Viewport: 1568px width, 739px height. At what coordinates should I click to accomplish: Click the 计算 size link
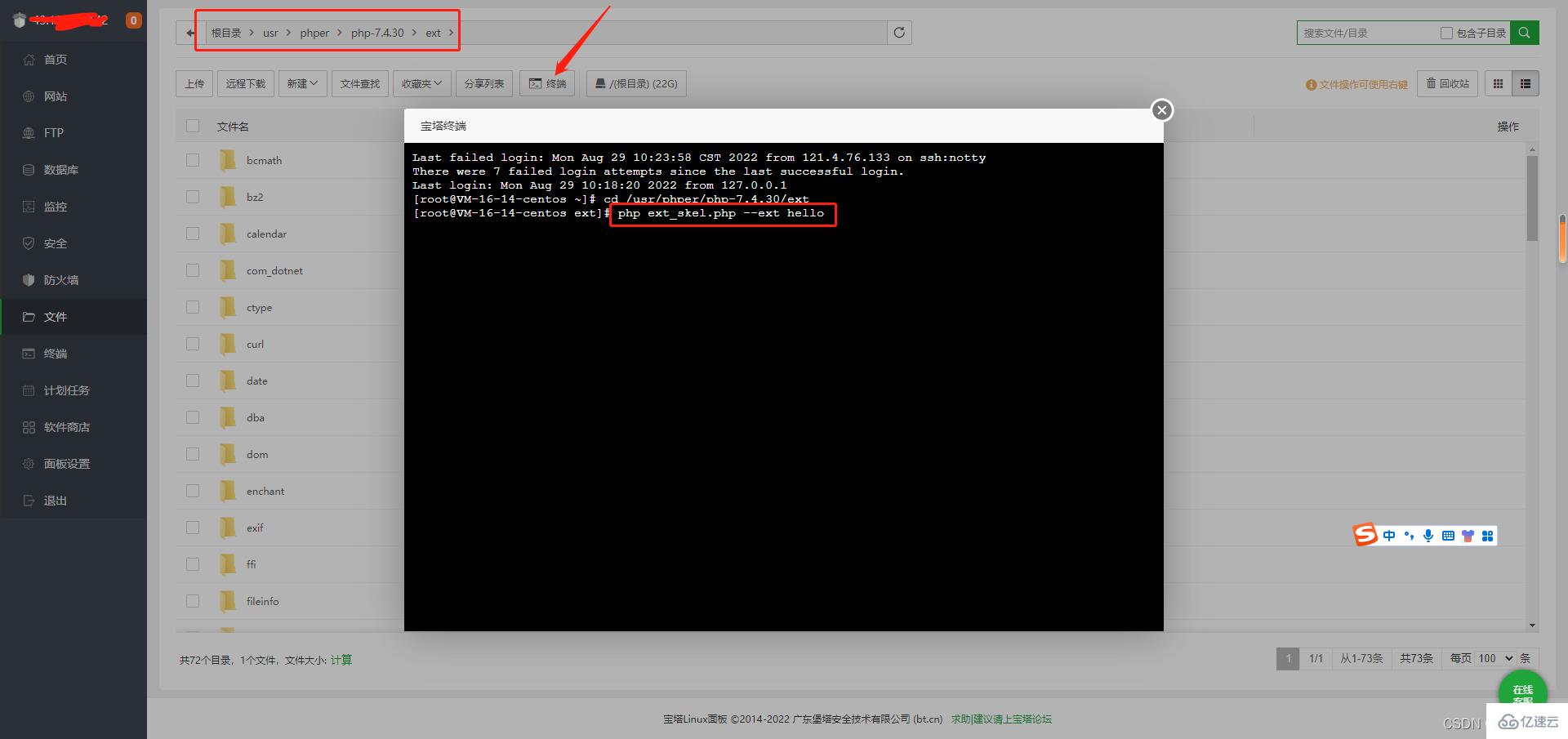coord(341,660)
